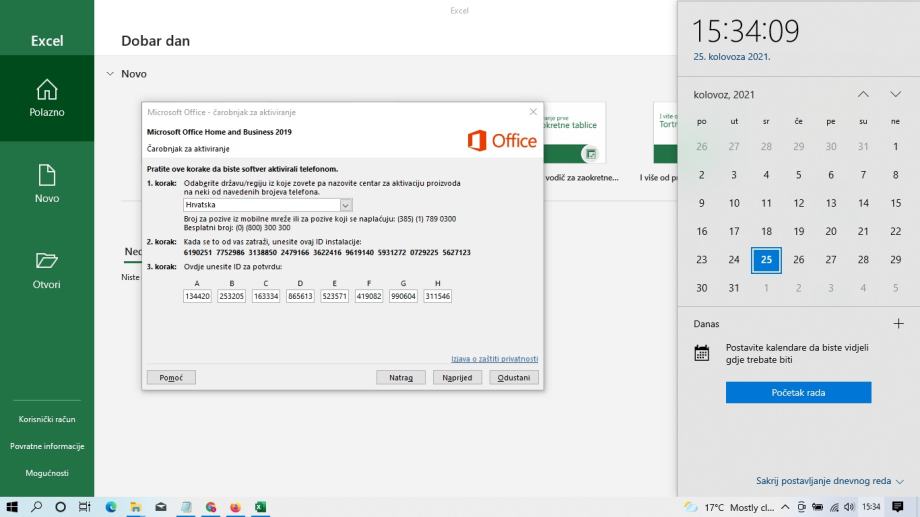The height and width of the screenshot is (517, 920).
Task: Open weather widget showing 17°C
Action: coord(729,507)
